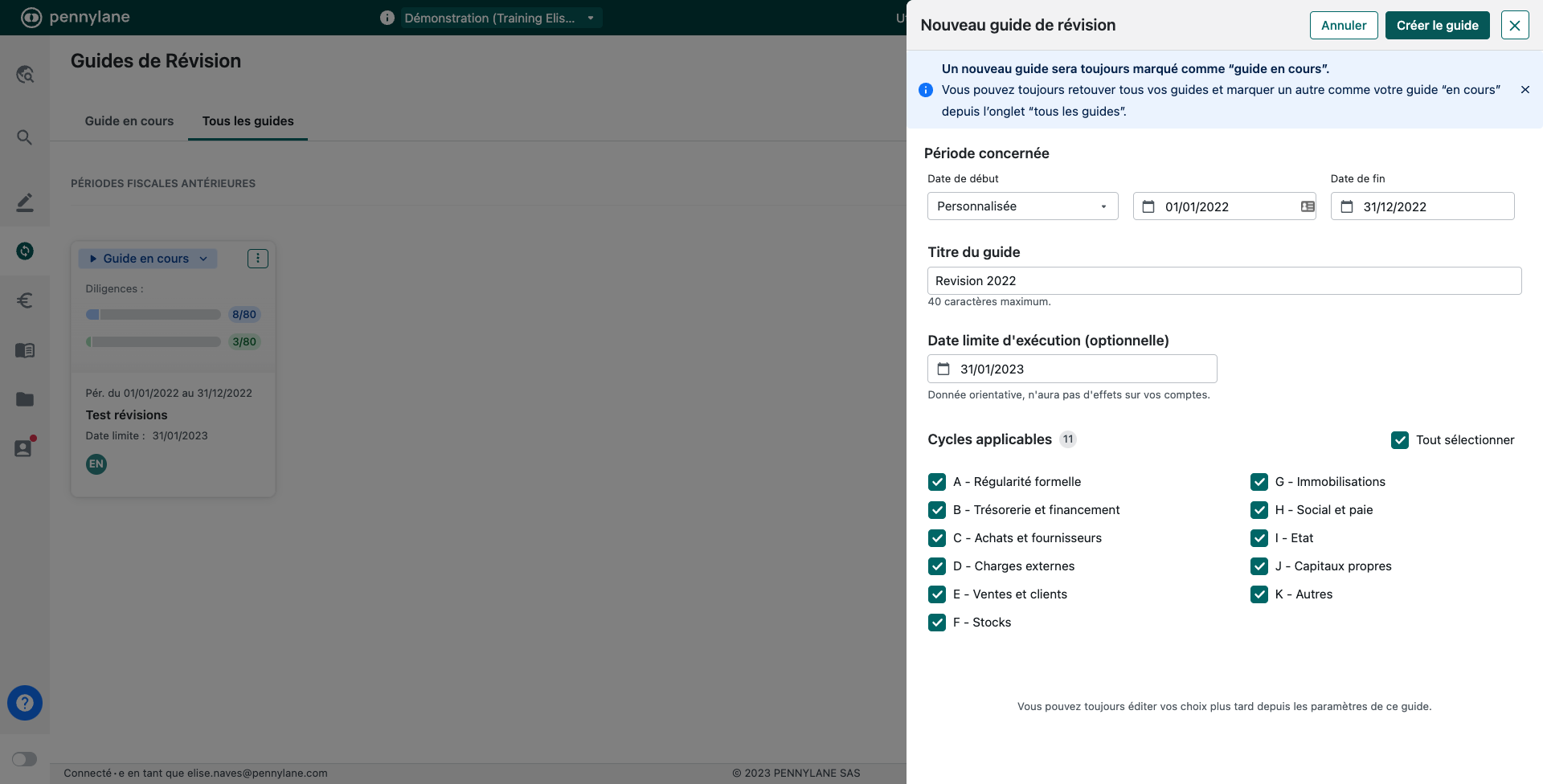The width and height of the screenshot is (1543, 784).
Task: Open the global search globe icon in sidebar
Action: click(x=25, y=75)
